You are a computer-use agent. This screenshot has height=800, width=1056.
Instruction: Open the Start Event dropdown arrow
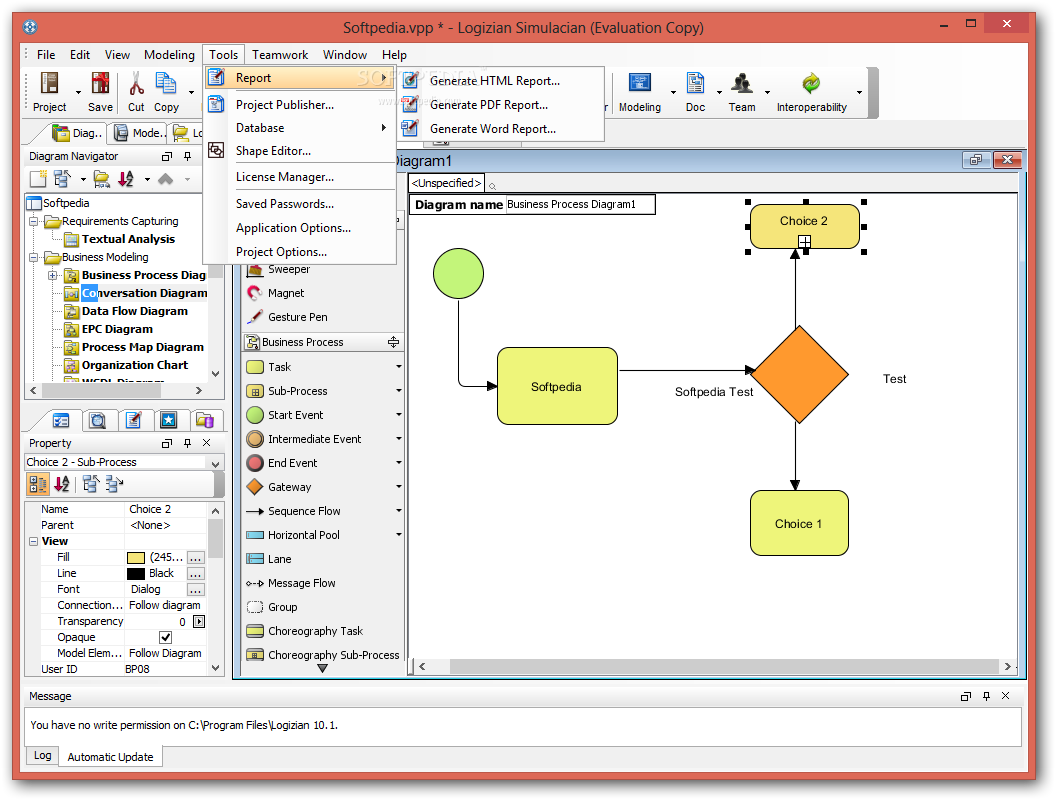pyautogui.click(x=399, y=415)
